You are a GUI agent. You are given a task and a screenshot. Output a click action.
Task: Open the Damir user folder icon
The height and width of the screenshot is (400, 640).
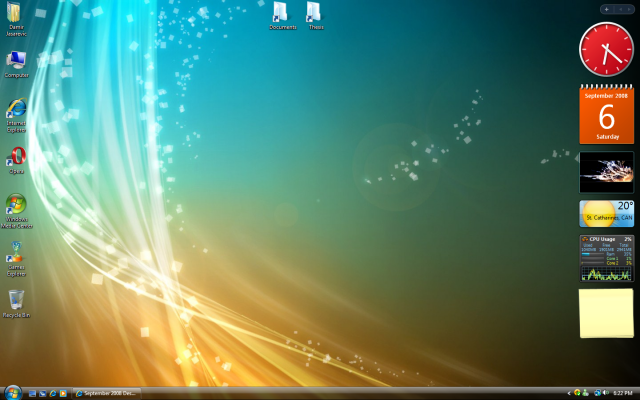(x=15, y=19)
